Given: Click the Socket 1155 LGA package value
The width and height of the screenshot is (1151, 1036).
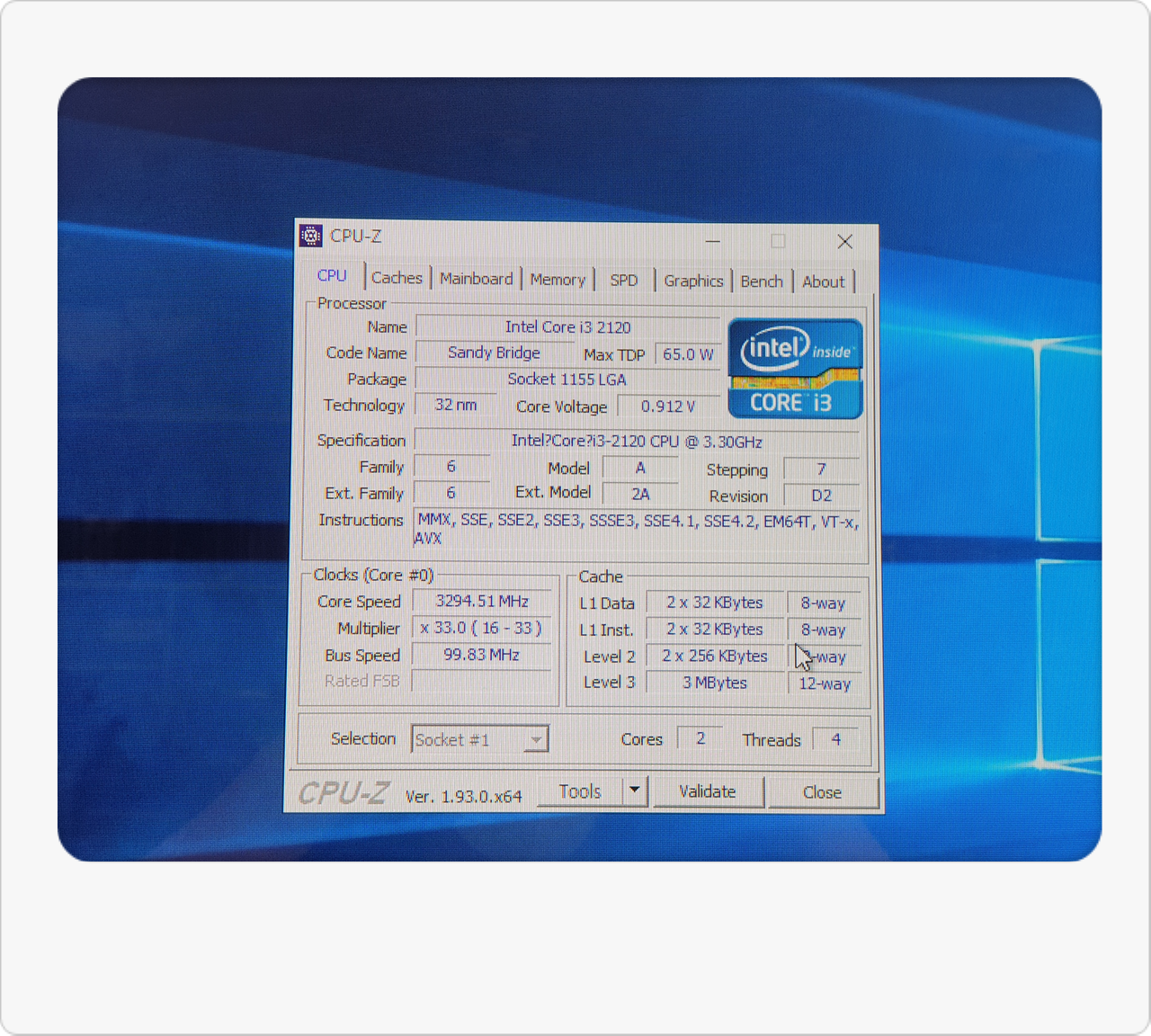Looking at the screenshot, I should [x=567, y=380].
